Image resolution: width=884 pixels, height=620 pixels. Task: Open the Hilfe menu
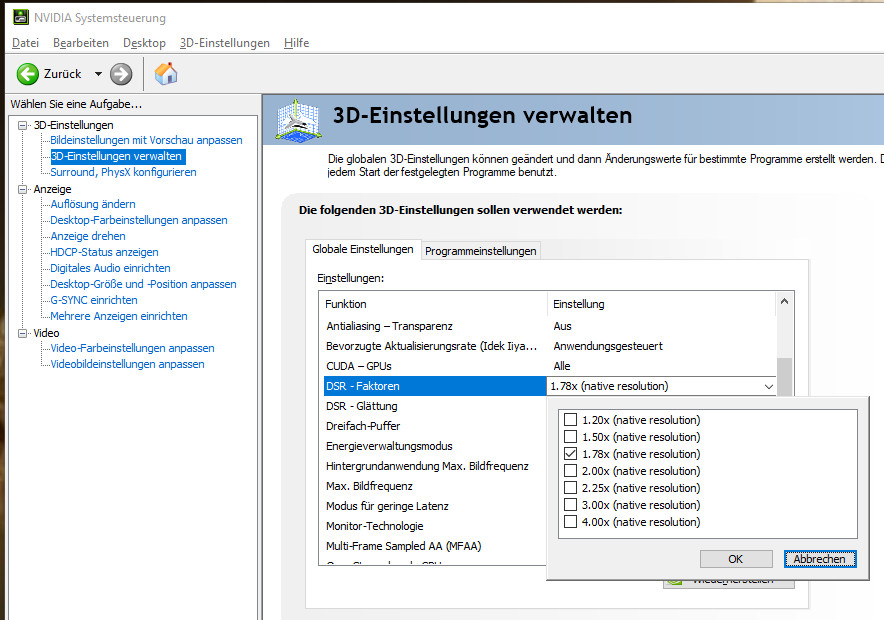click(x=296, y=43)
